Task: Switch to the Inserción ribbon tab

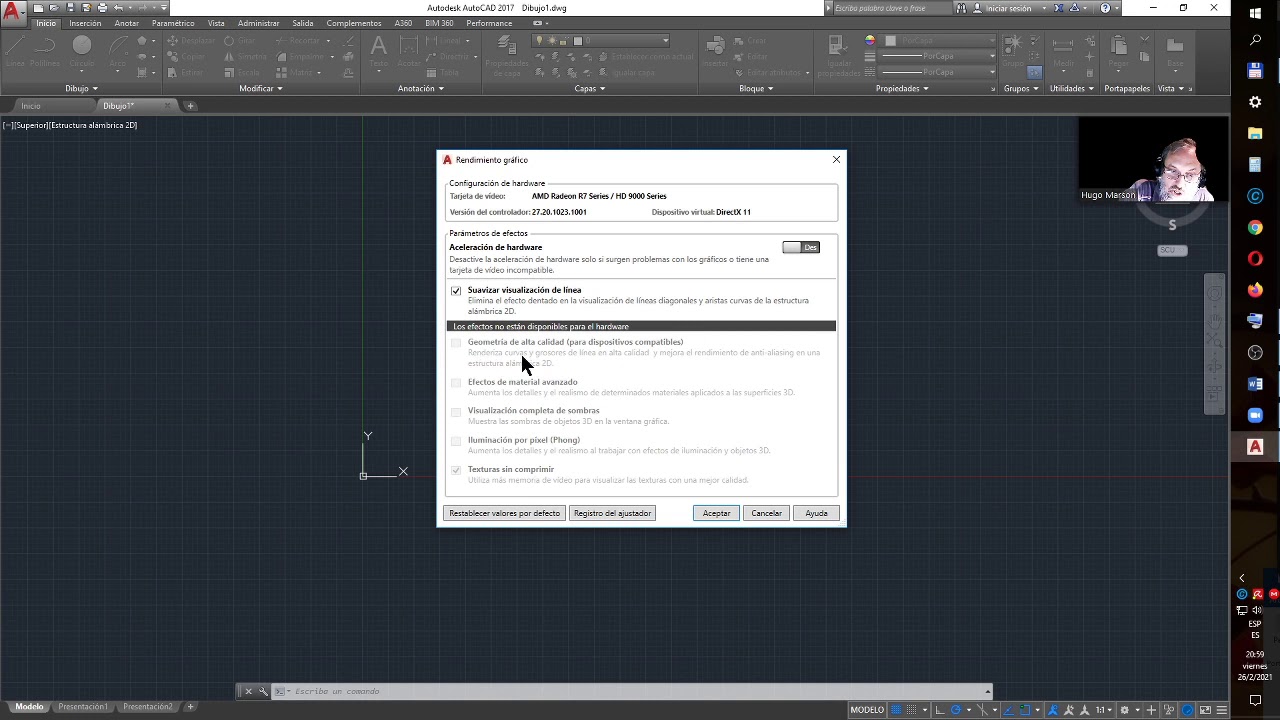Action: (85, 23)
